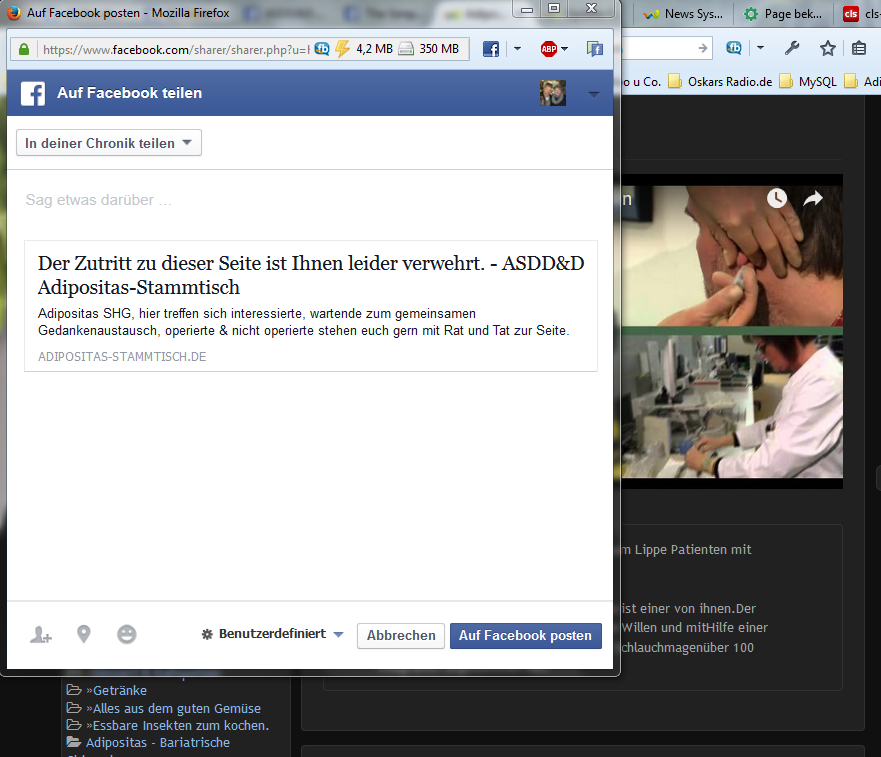Open 'Oskars Radio.de' bookmark folder
881x757 pixels.
[720, 82]
